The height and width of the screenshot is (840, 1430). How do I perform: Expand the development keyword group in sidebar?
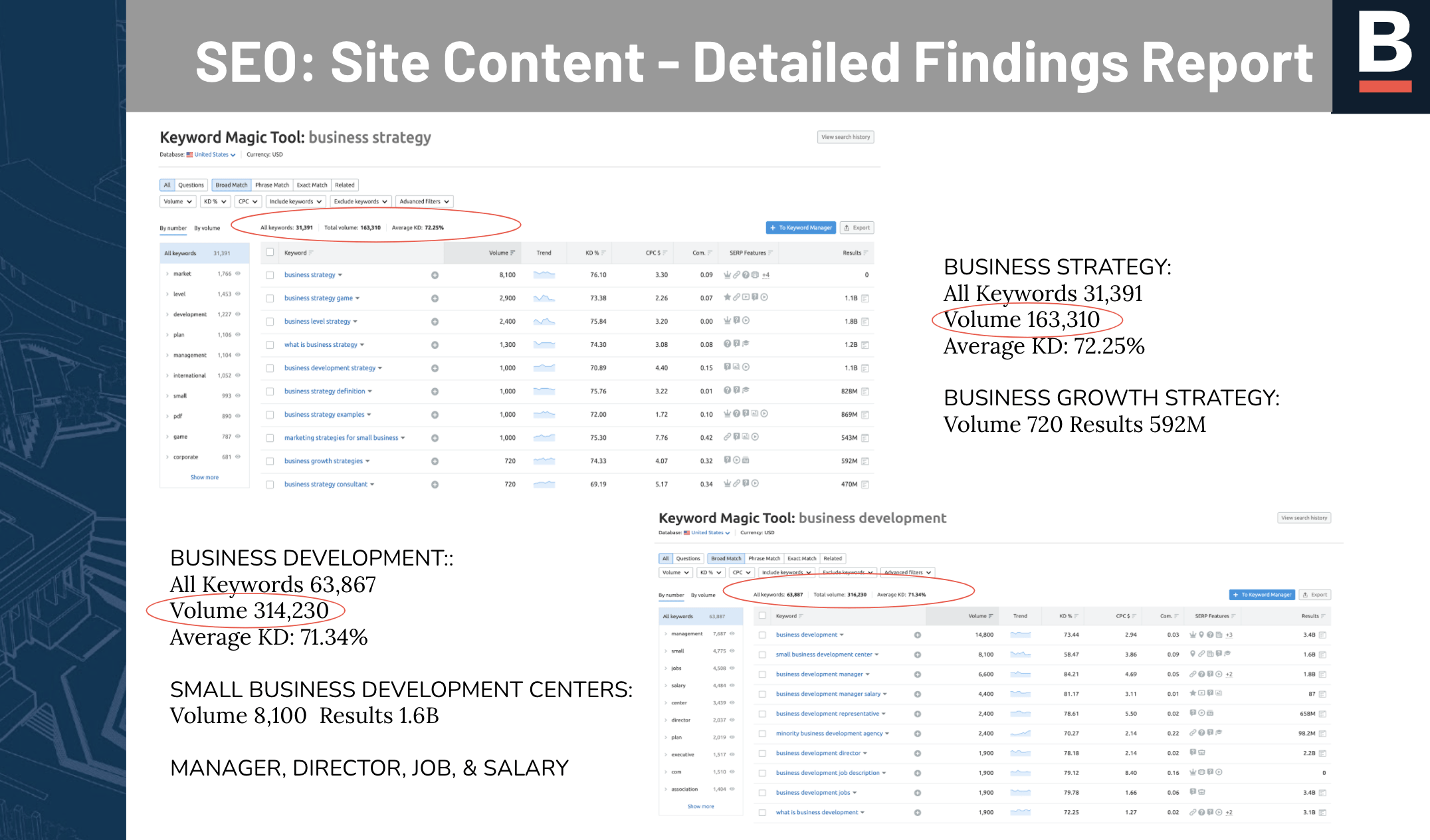click(167, 314)
